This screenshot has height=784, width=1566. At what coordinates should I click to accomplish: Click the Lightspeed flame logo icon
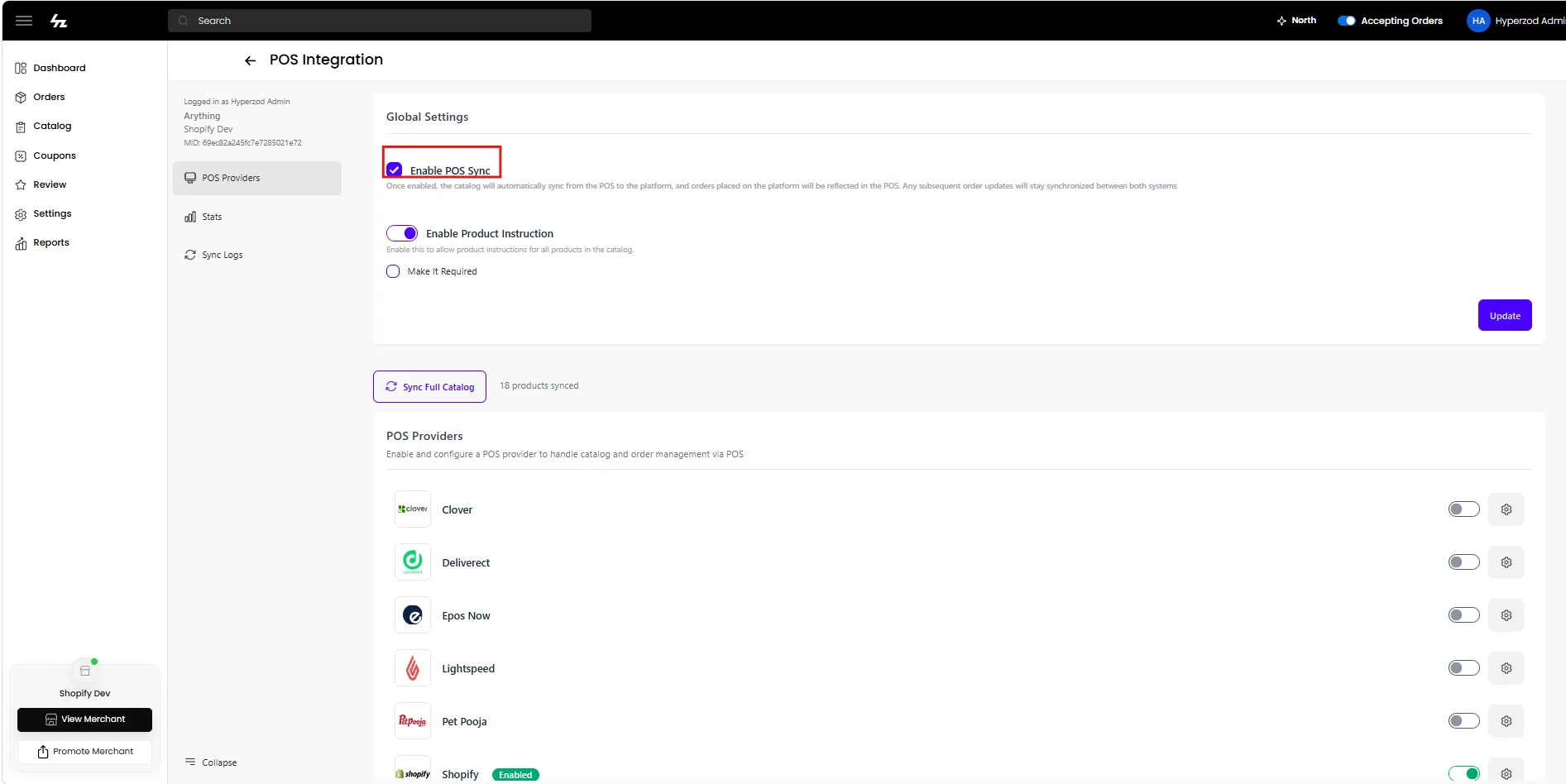point(413,668)
